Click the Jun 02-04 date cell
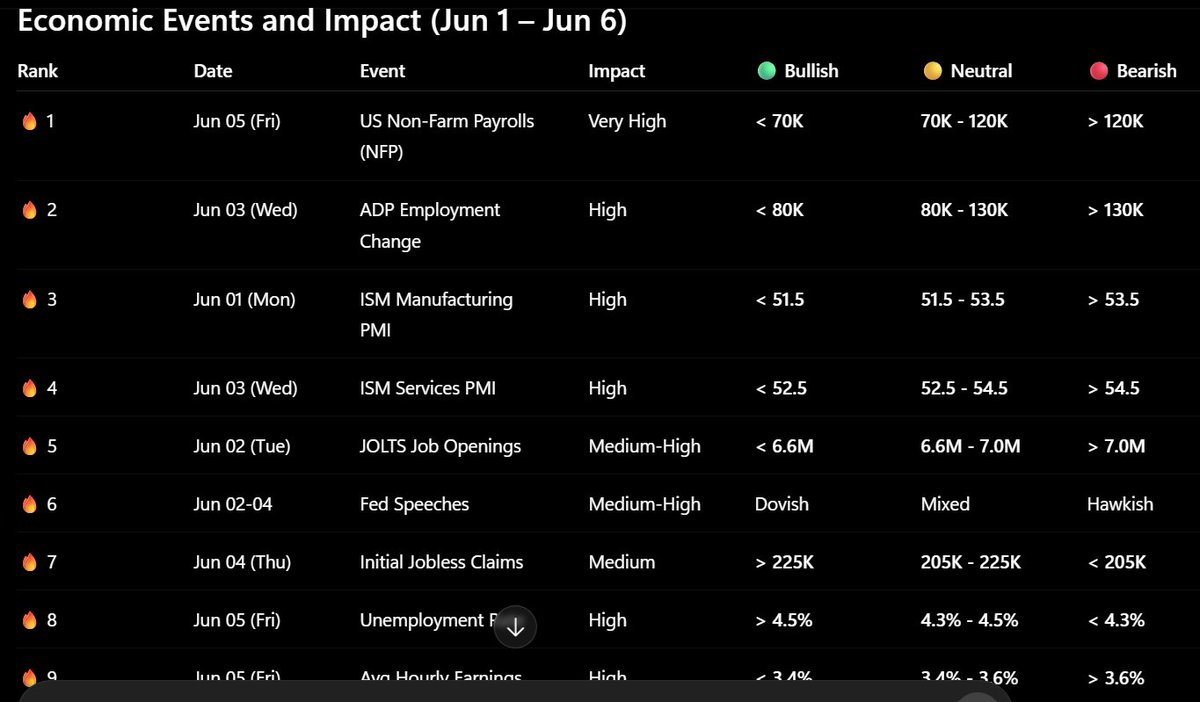Image resolution: width=1200 pixels, height=702 pixels. click(232, 504)
